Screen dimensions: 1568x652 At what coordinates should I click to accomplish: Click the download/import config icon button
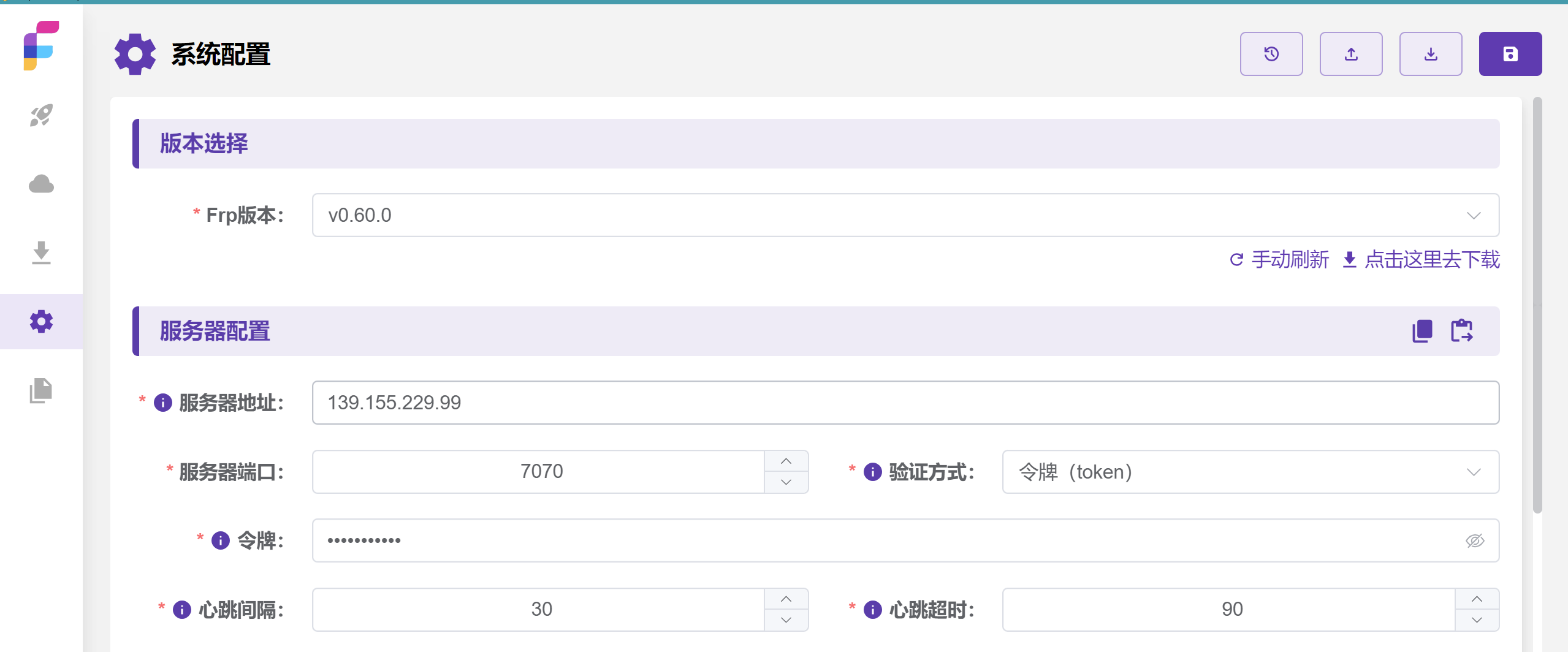point(1430,54)
